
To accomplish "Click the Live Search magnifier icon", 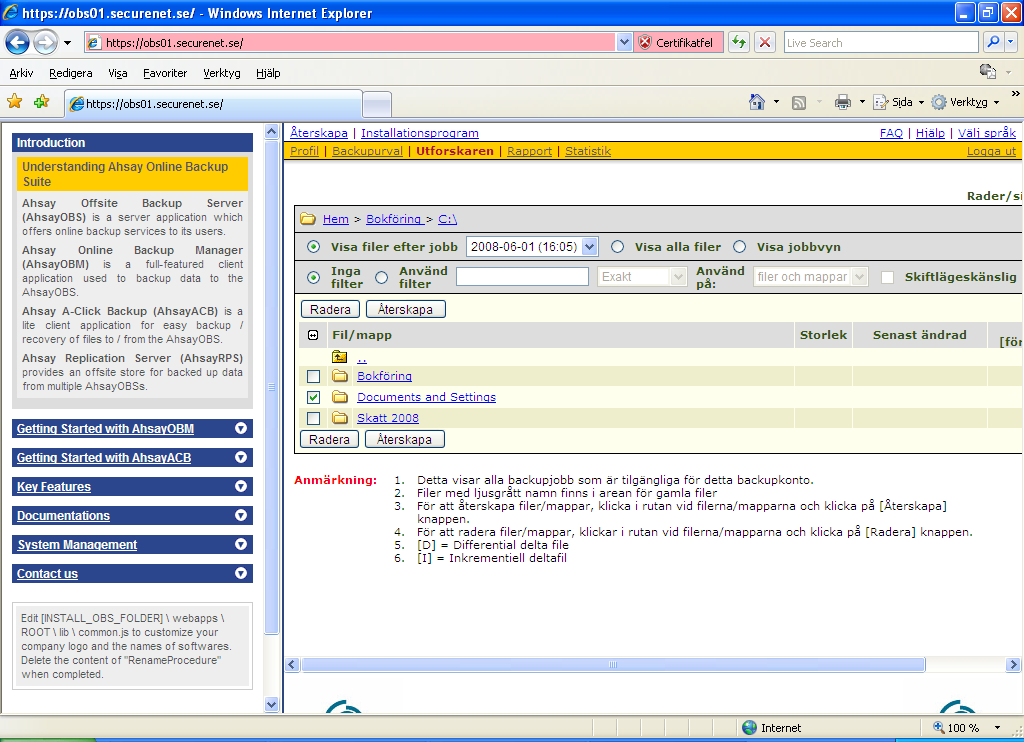I will click(x=993, y=42).
